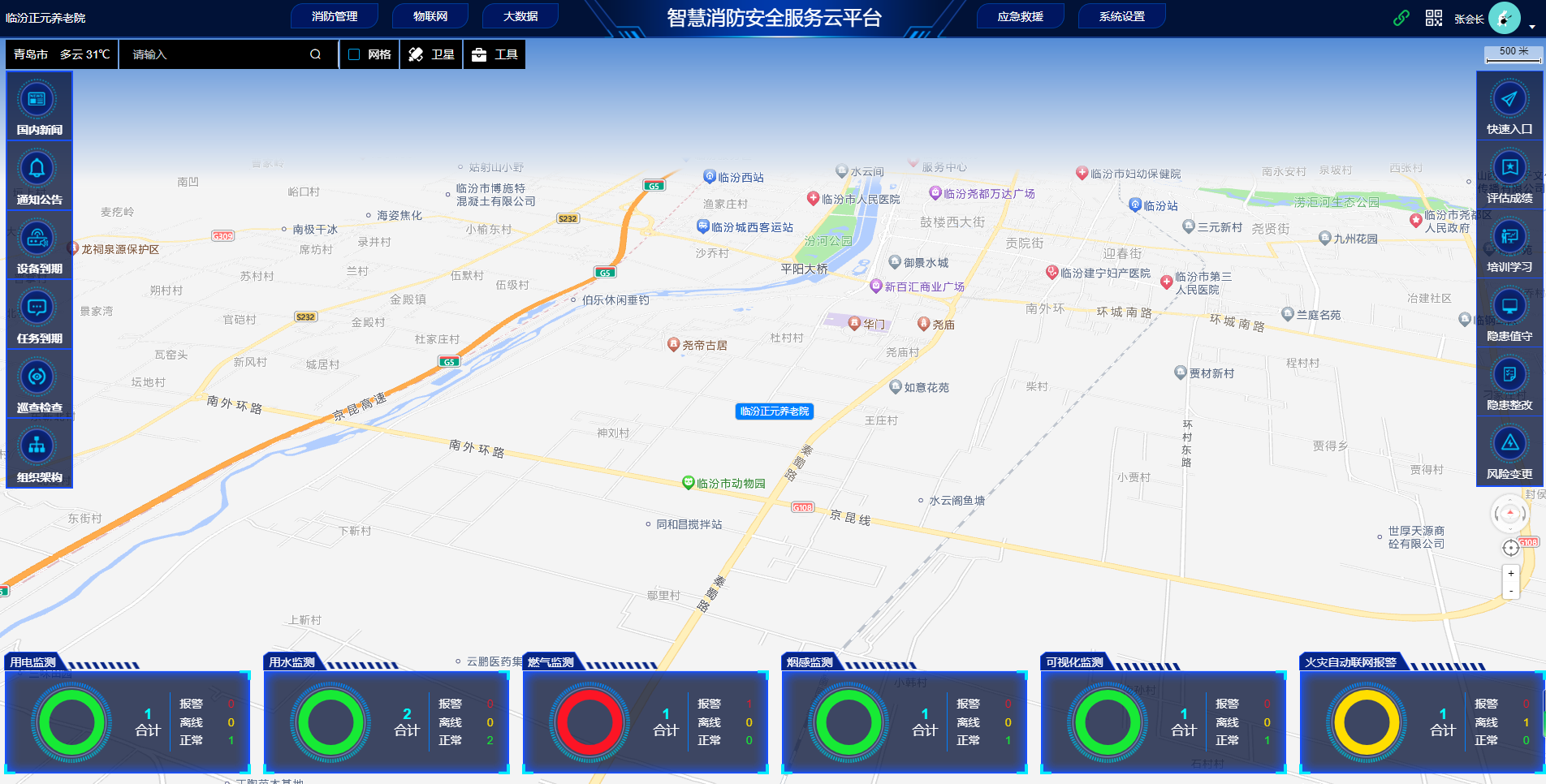The image size is (1546, 784).
Task: Reset map orientation using the compass
Action: click(x=1509, y=514)
